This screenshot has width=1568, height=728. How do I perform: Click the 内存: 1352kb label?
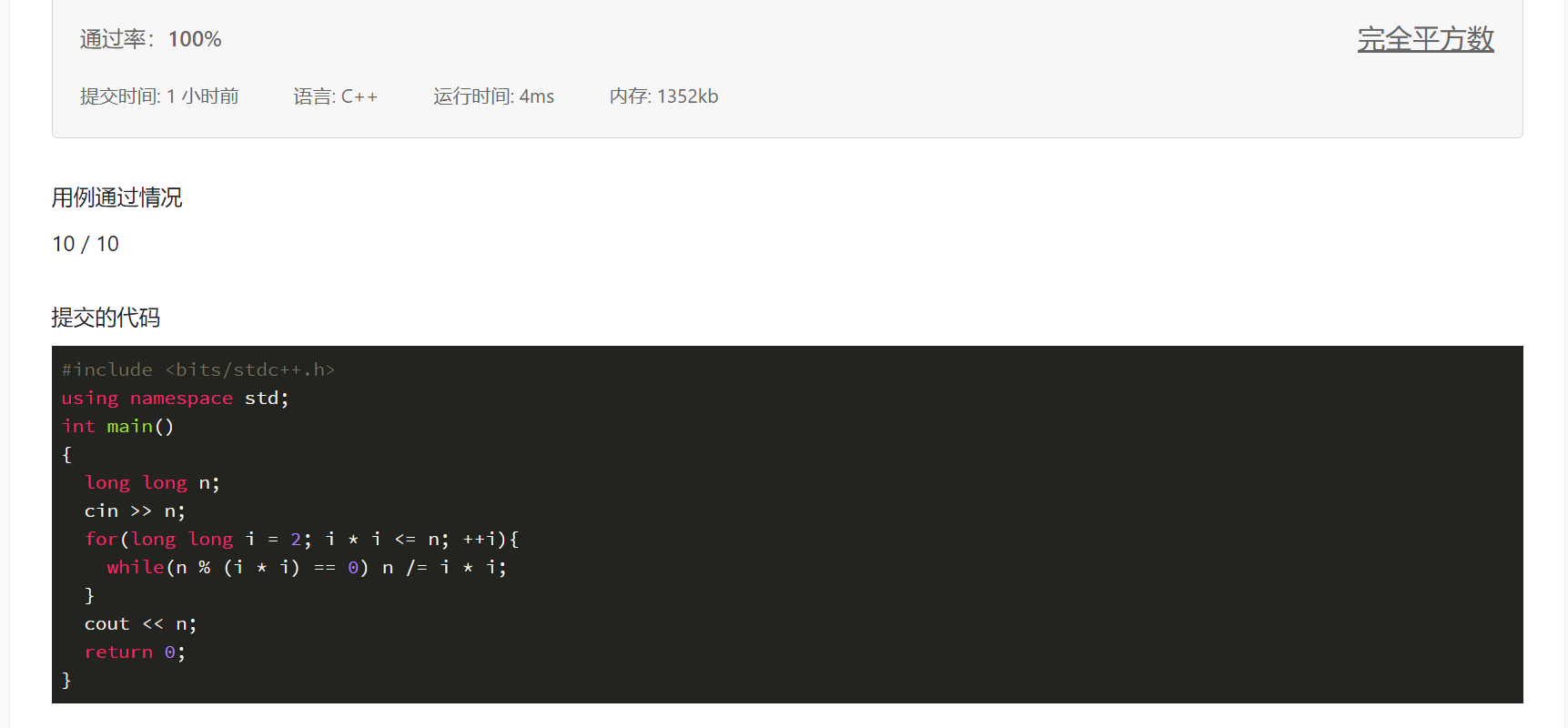click(x=663, y=96)
